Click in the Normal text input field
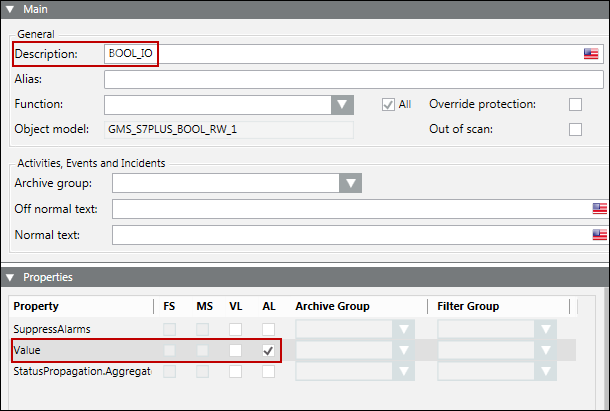The height and width of the screenshot is (411, 610). (350, 236)
